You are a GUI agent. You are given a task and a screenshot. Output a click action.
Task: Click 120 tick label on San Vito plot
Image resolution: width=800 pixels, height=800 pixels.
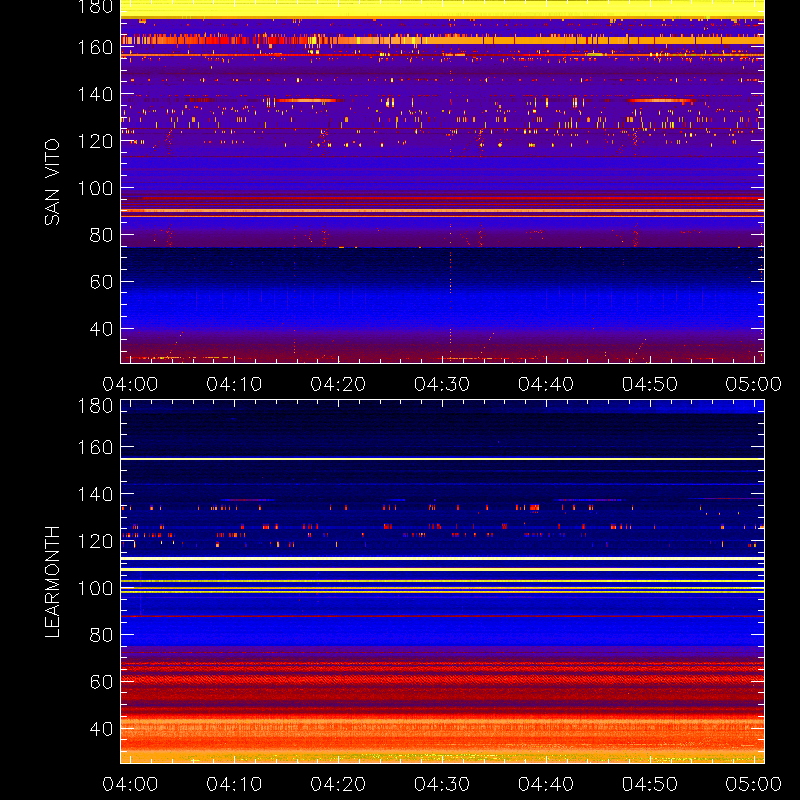95,141
